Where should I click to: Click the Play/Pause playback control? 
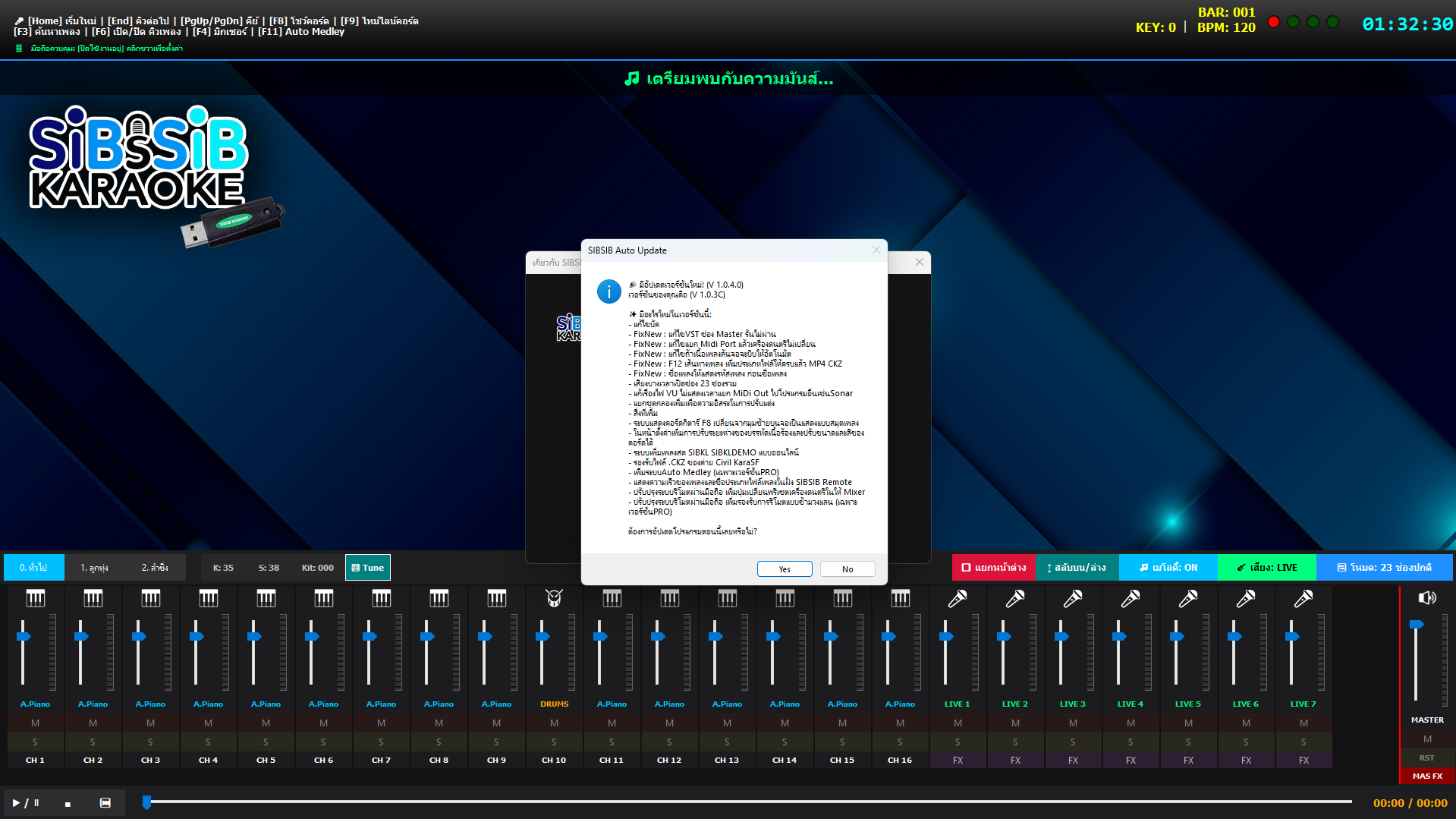point(25,803)
